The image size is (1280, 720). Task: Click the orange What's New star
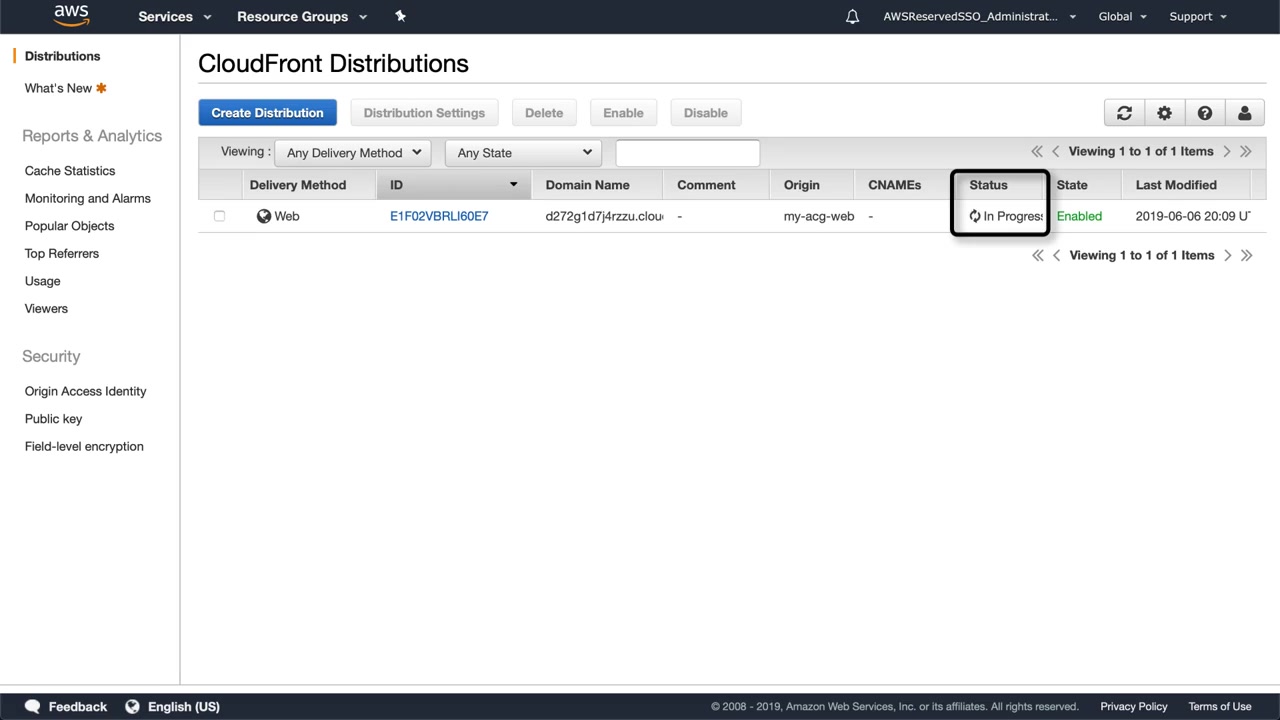(101, 88)
